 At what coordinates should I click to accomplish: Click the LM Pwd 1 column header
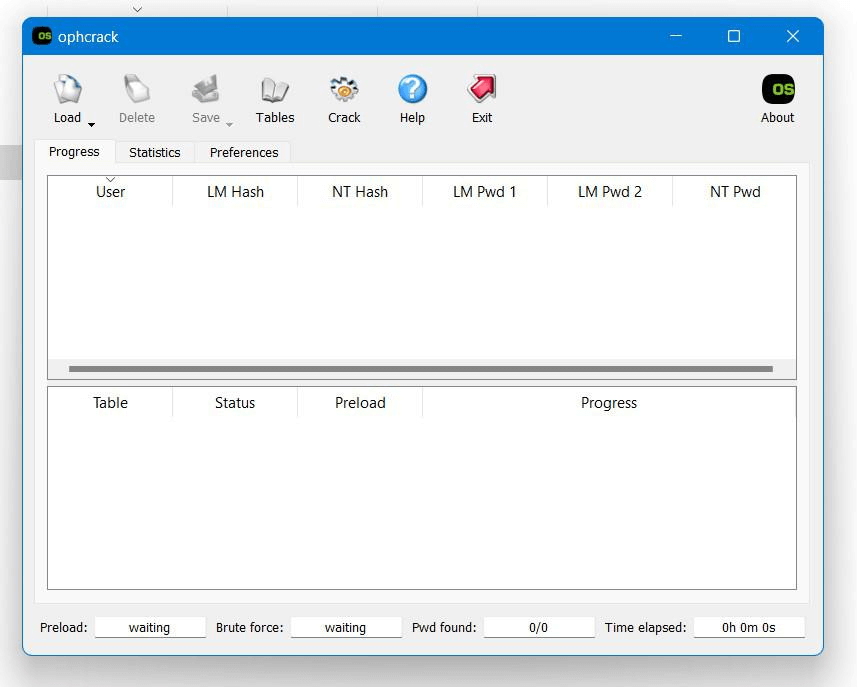point(485,192)
